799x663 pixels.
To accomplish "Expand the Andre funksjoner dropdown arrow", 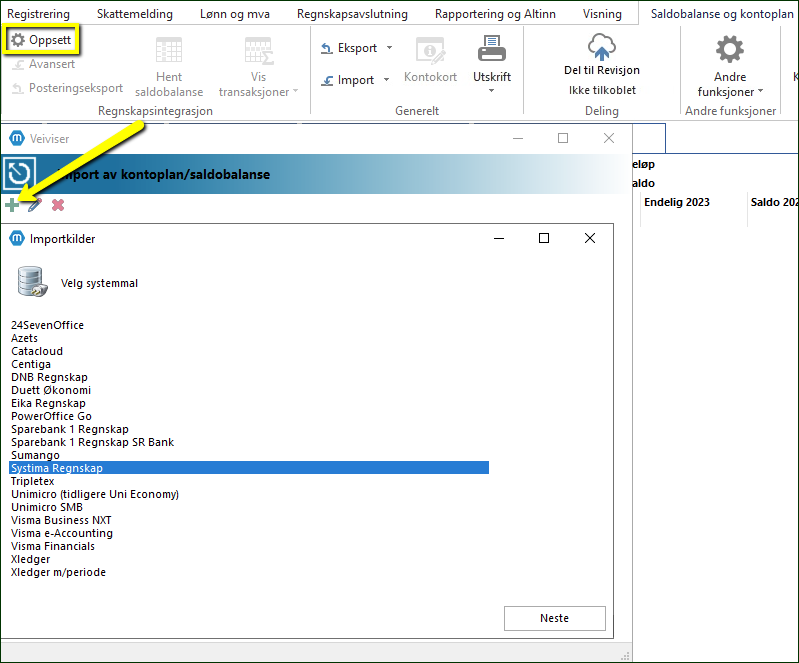I will 761,91.
